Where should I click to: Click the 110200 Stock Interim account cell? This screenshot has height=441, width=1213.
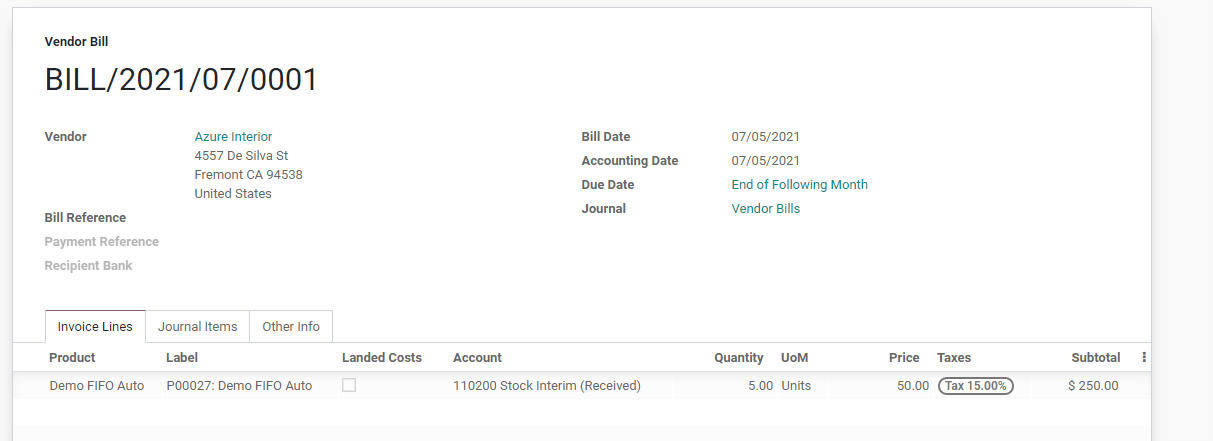pyautogui.click(x=546, y=386)
